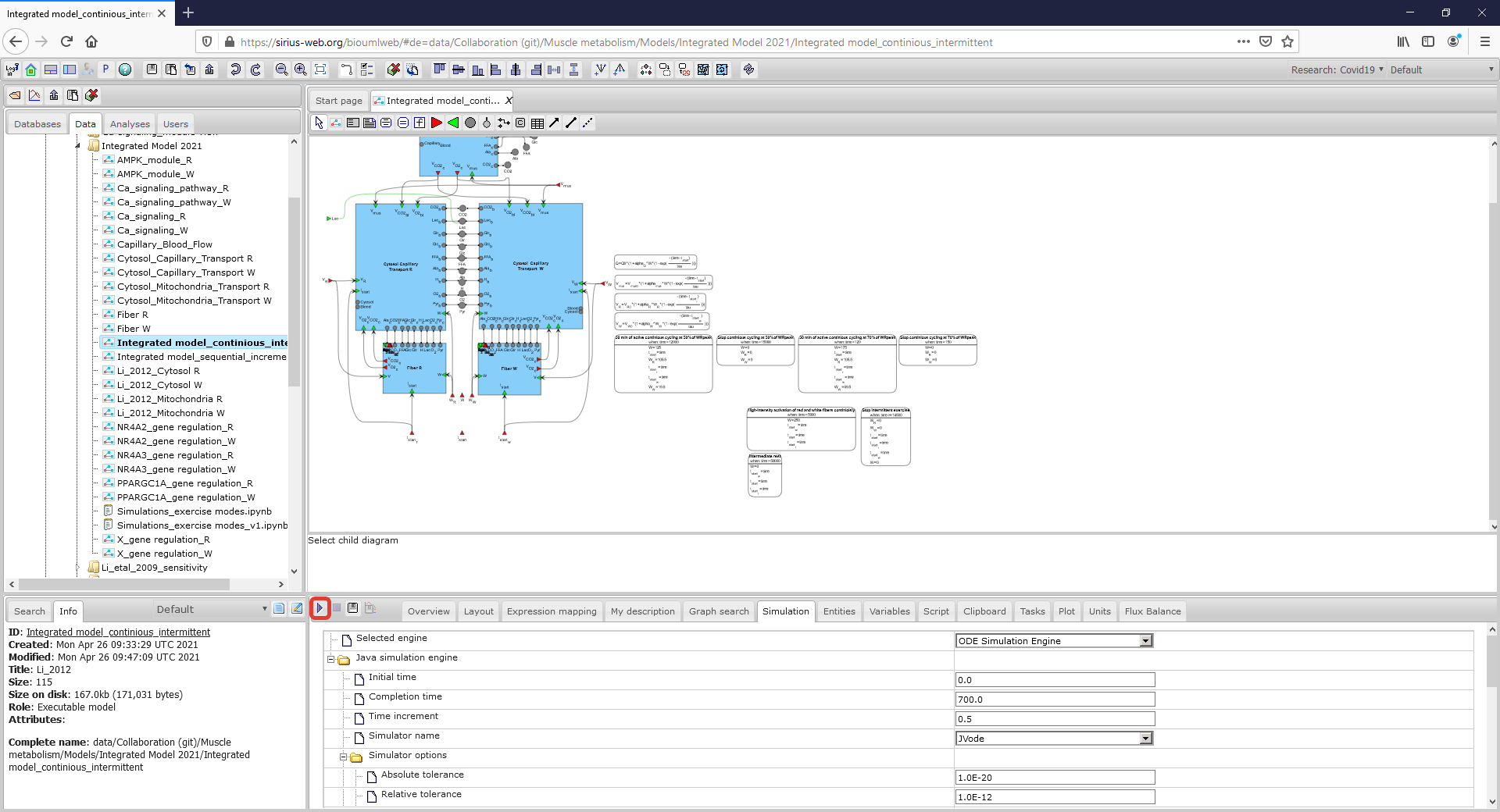
Task: Collapse the Java simulation engine group
Action: tap(330, 659)
